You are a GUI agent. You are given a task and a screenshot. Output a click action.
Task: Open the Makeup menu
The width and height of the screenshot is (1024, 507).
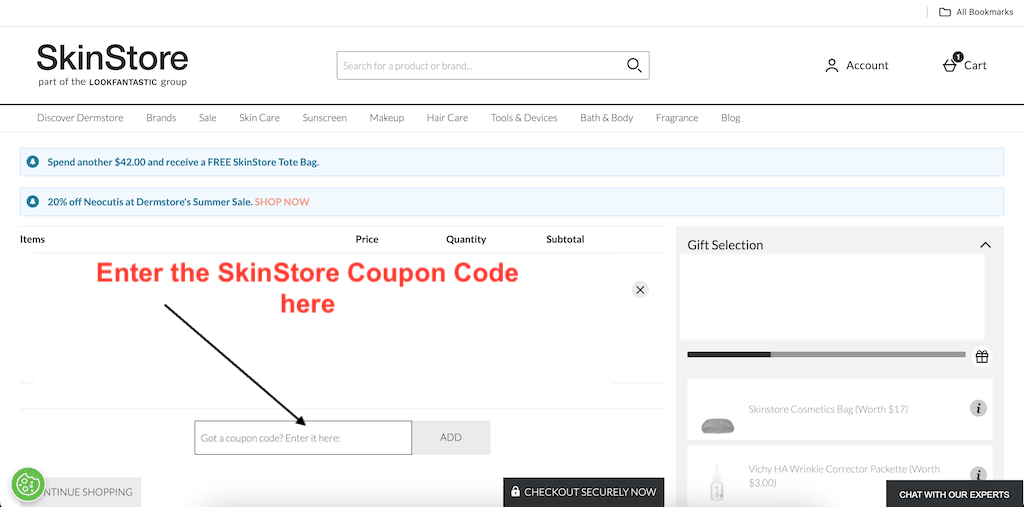pyautogui.click(x=387, y=118)
